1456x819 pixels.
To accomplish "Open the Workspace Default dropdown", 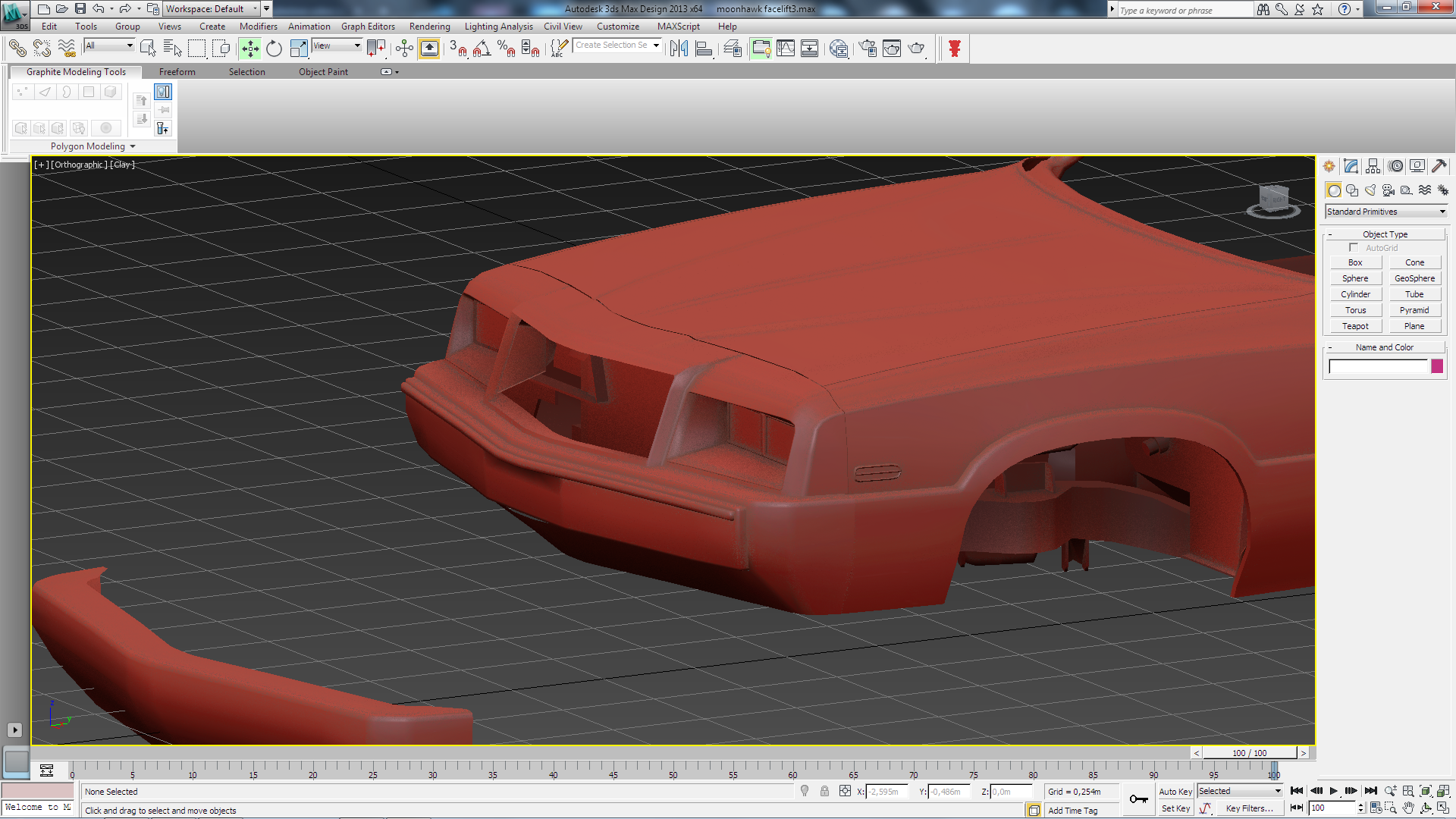I will point(211,9).
